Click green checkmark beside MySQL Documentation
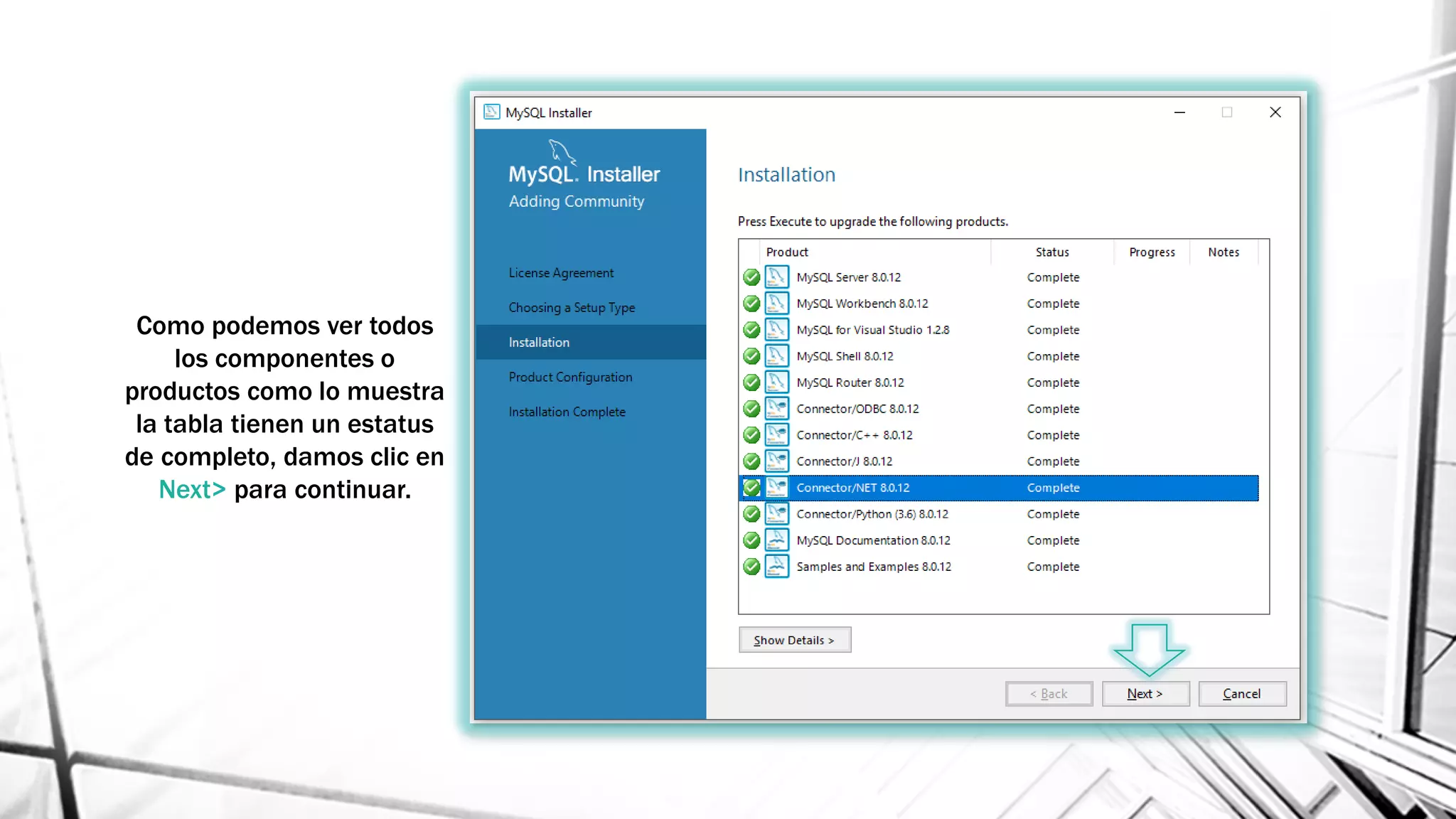This screenshot has height=819, width=1456. pos(751,540)
